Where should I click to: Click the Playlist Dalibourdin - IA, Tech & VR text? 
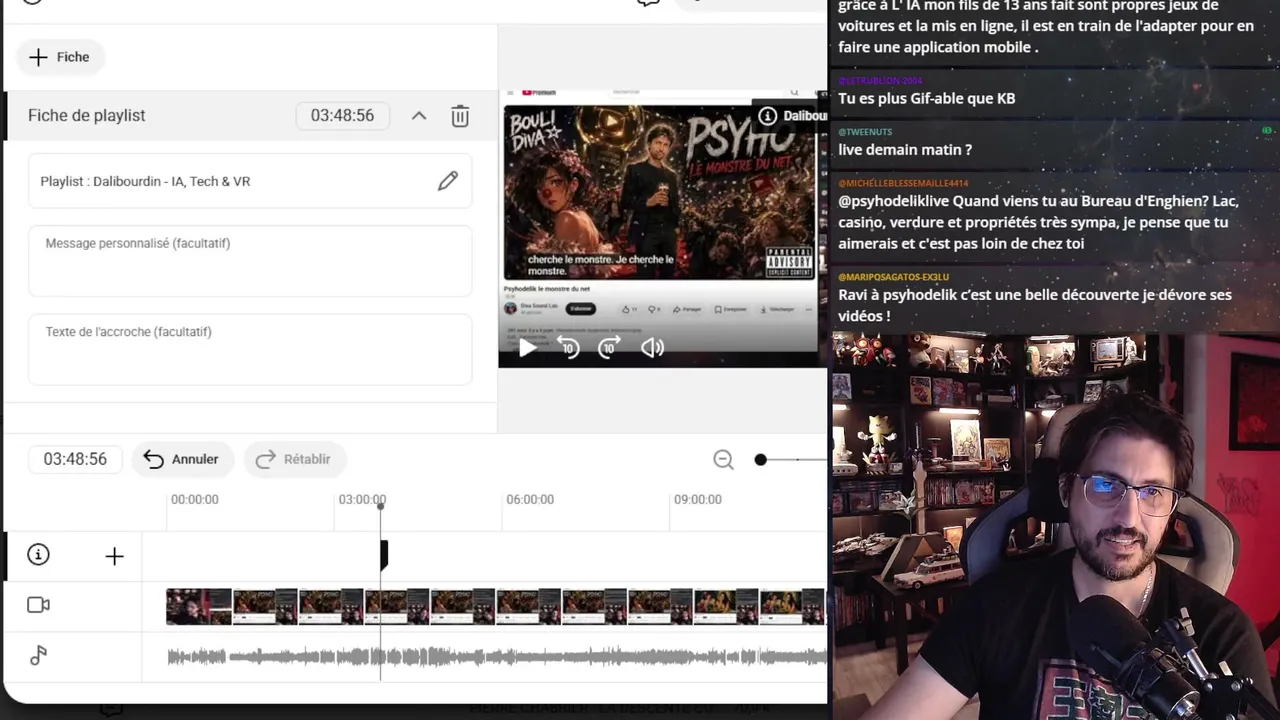point(145,181)
